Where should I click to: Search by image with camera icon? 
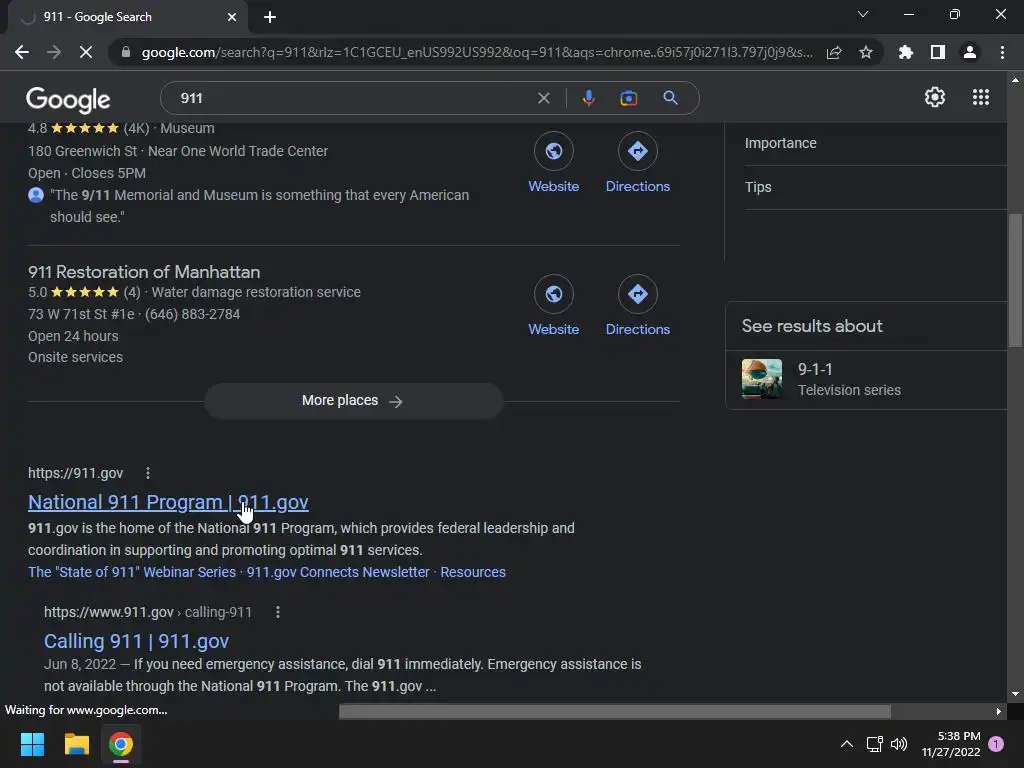[628, 98]
